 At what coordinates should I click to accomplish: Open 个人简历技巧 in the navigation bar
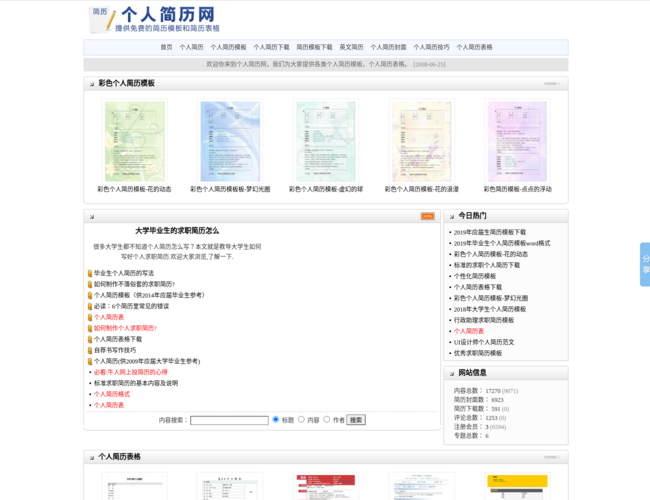(432, 47)
